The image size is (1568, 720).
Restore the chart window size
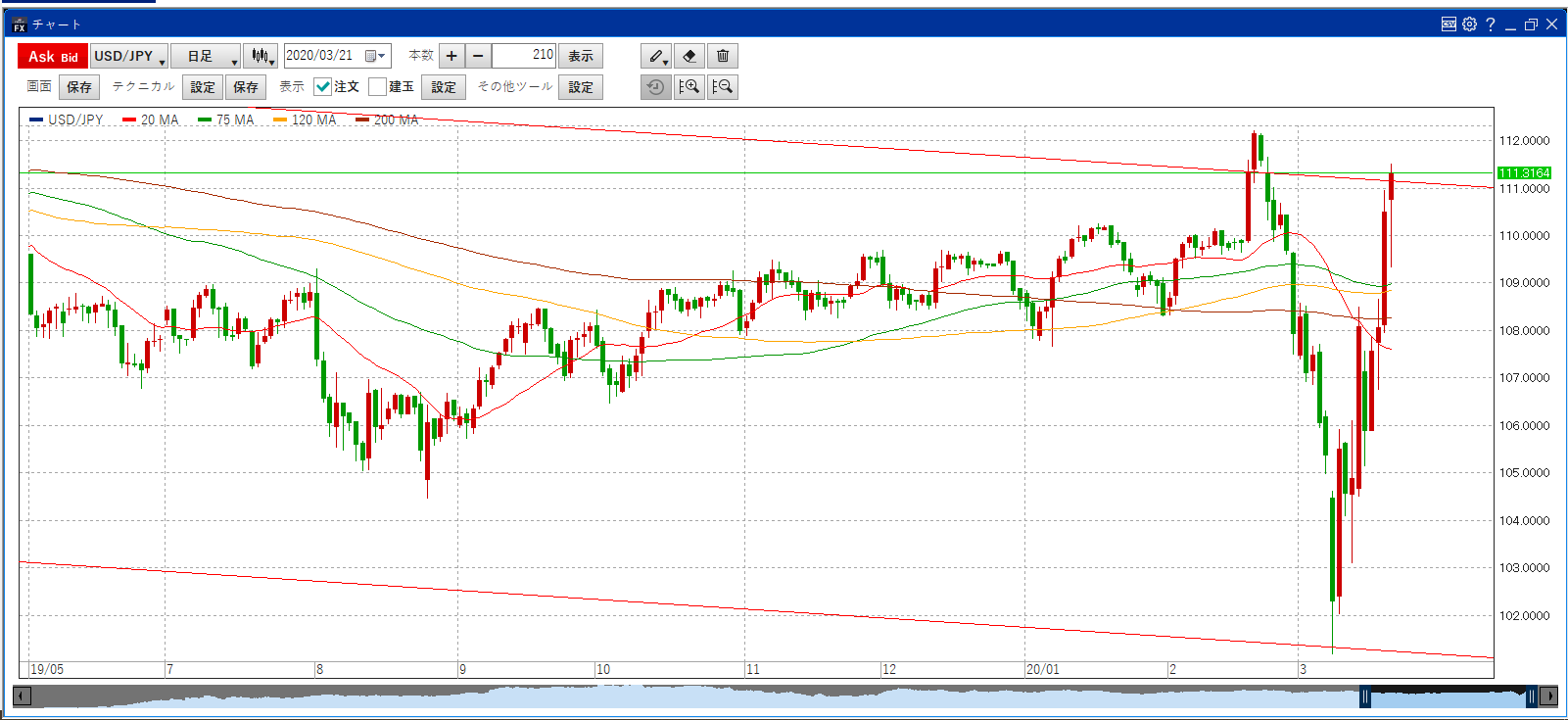click(1531, 24)
